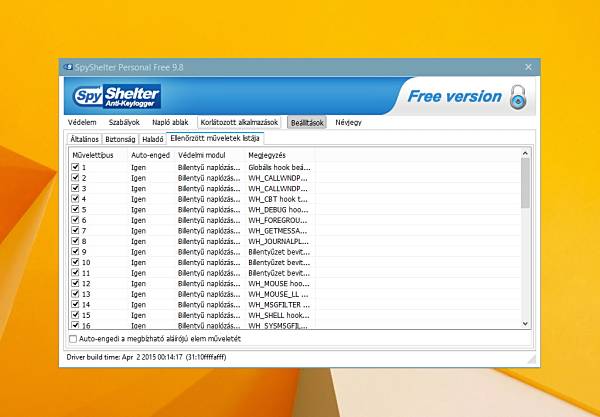Click the window resize grip in corner
Viewport: 600px width, 417px height.
click(x=531, y=359)
